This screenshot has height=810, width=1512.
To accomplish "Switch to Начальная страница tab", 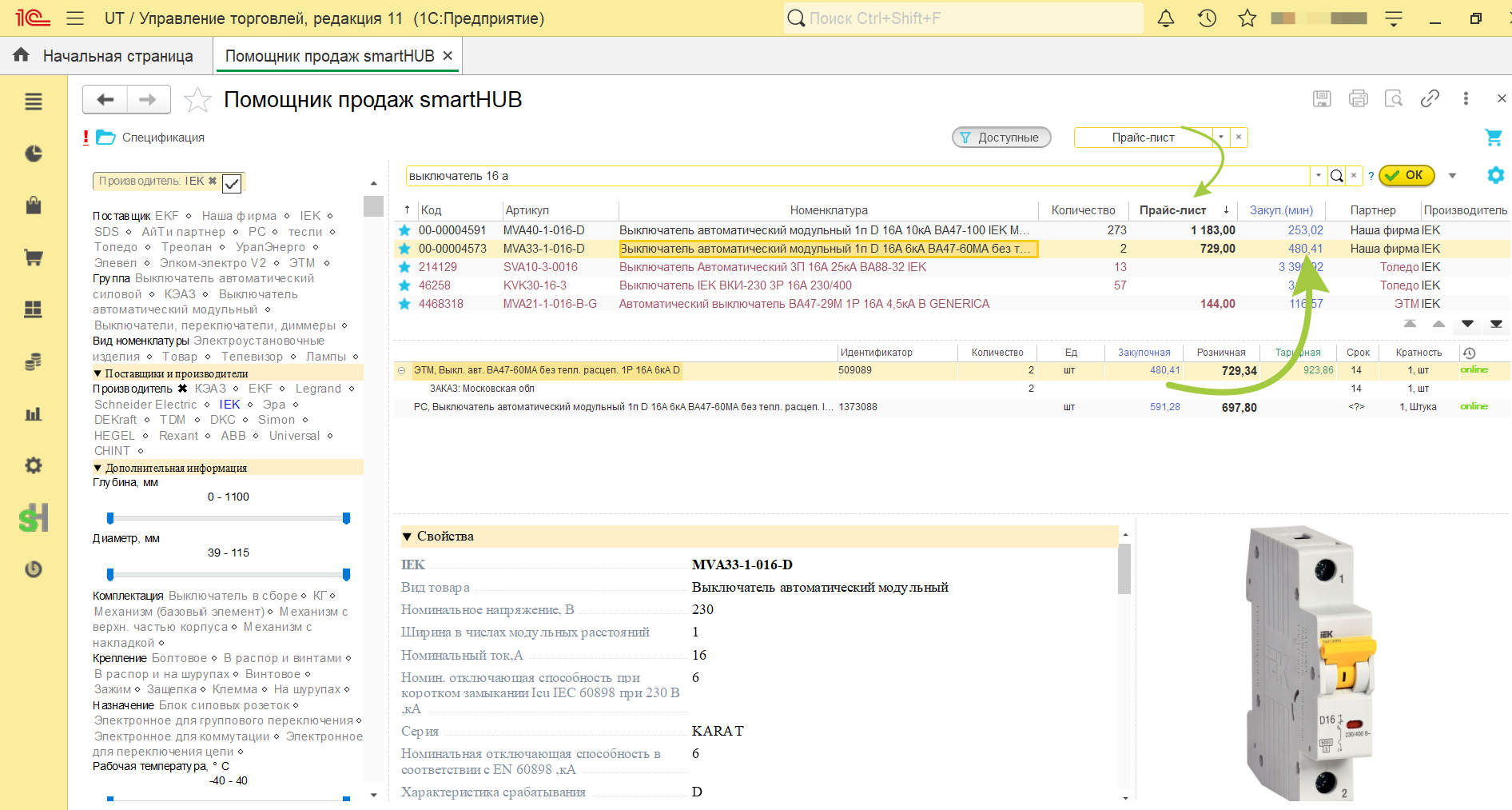I will pyautogui.click(x=106, y=56).
